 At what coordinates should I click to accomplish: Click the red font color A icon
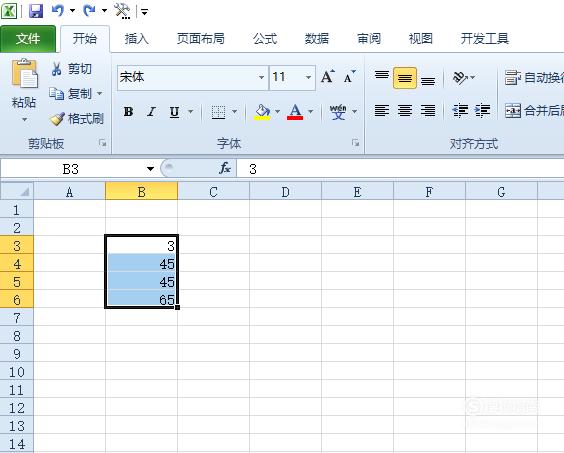pyautogui.click(x=295, y=112)
